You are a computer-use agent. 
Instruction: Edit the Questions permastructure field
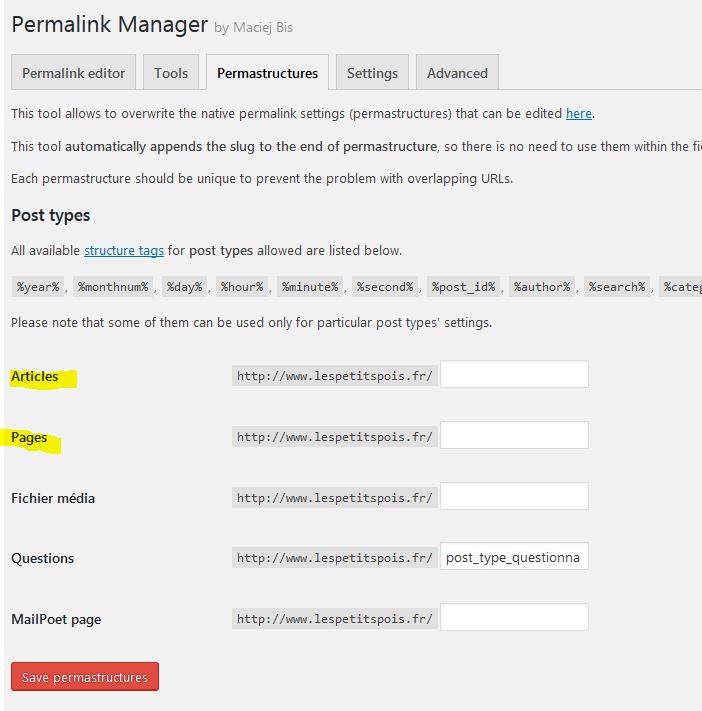click(x=514, y=557)
